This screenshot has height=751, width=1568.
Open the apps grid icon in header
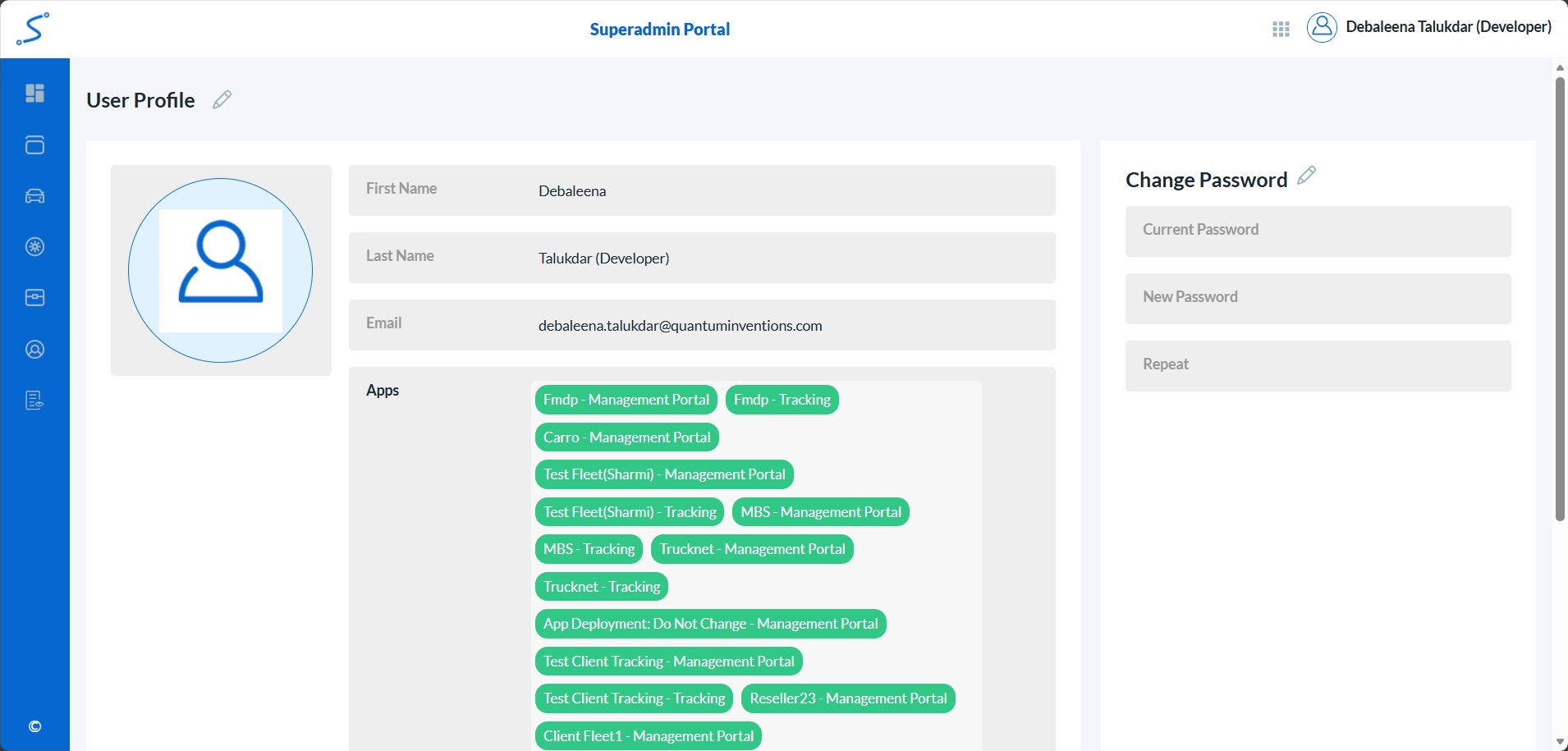click(1281, 30)
